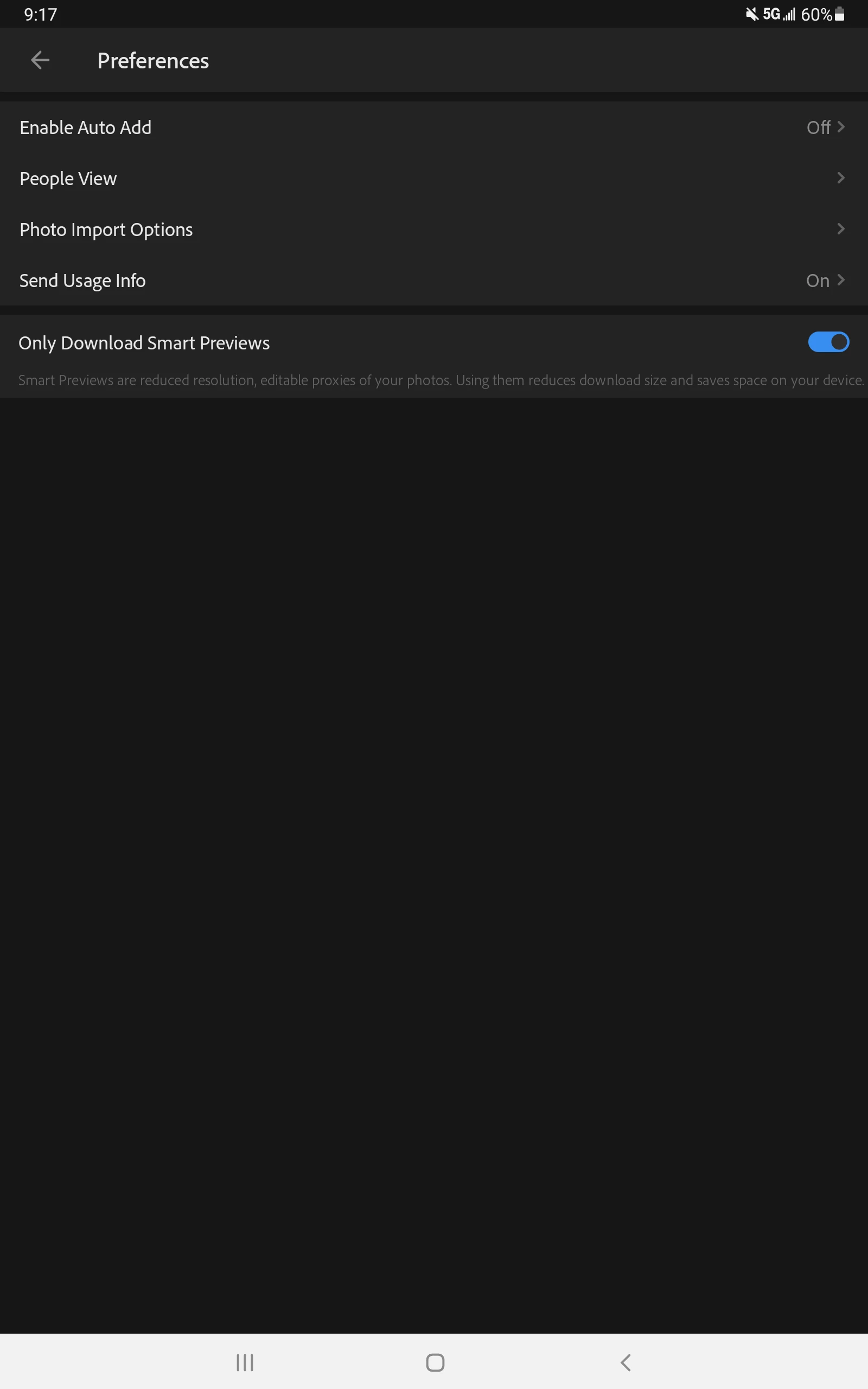868x1389 pixels.
Task: Open the chevron next to On
Action: click(x=841, y=280)
